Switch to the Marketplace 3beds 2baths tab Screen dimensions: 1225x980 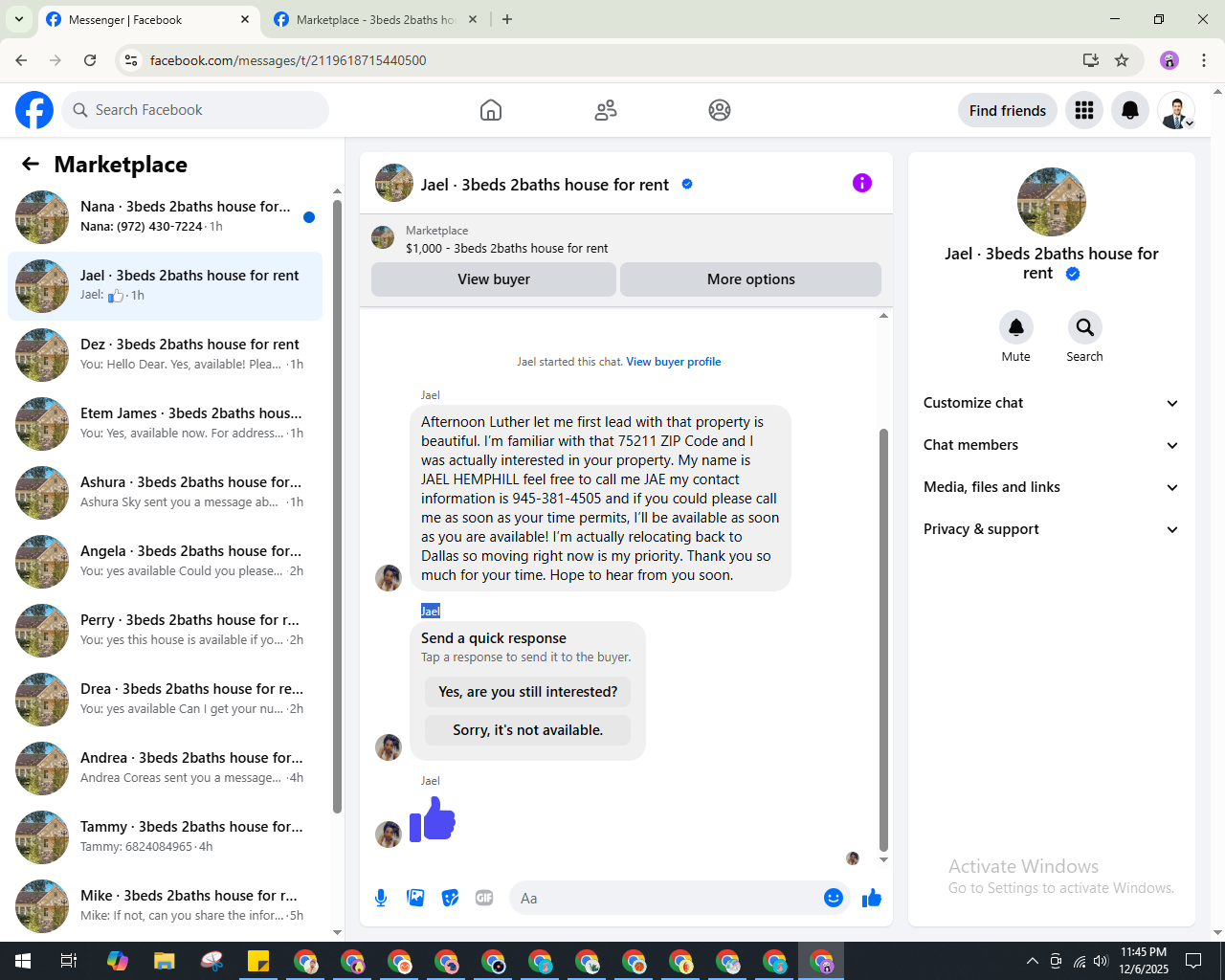point(375,19)
